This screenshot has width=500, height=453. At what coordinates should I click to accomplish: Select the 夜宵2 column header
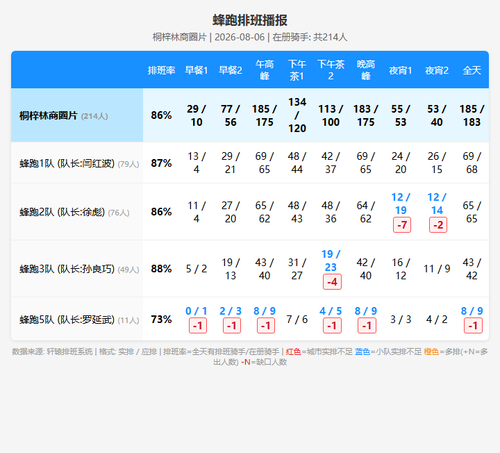click(437, 70)
